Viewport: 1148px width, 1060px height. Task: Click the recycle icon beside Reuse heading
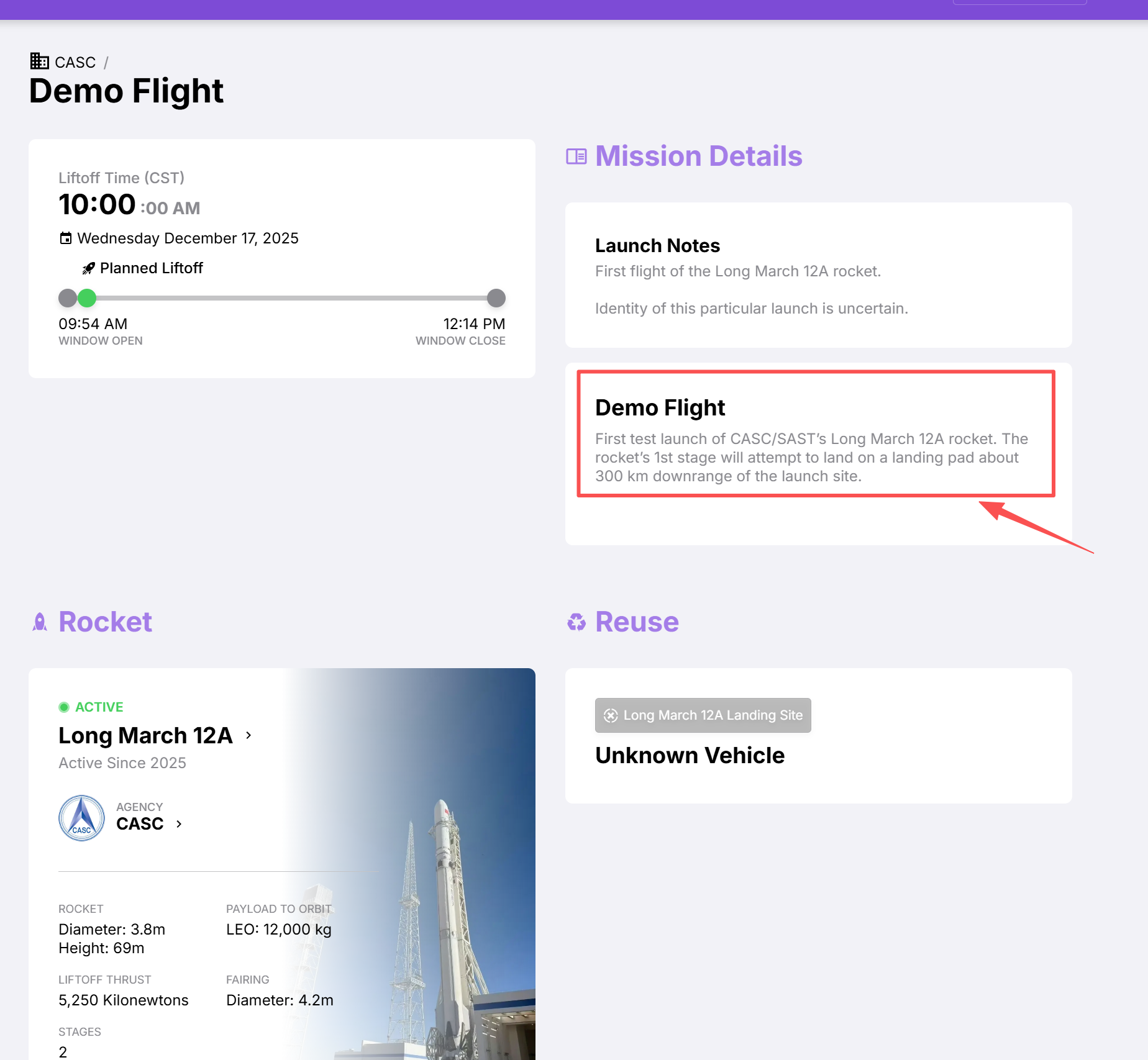pyautogui.click(x=576, y=622)
